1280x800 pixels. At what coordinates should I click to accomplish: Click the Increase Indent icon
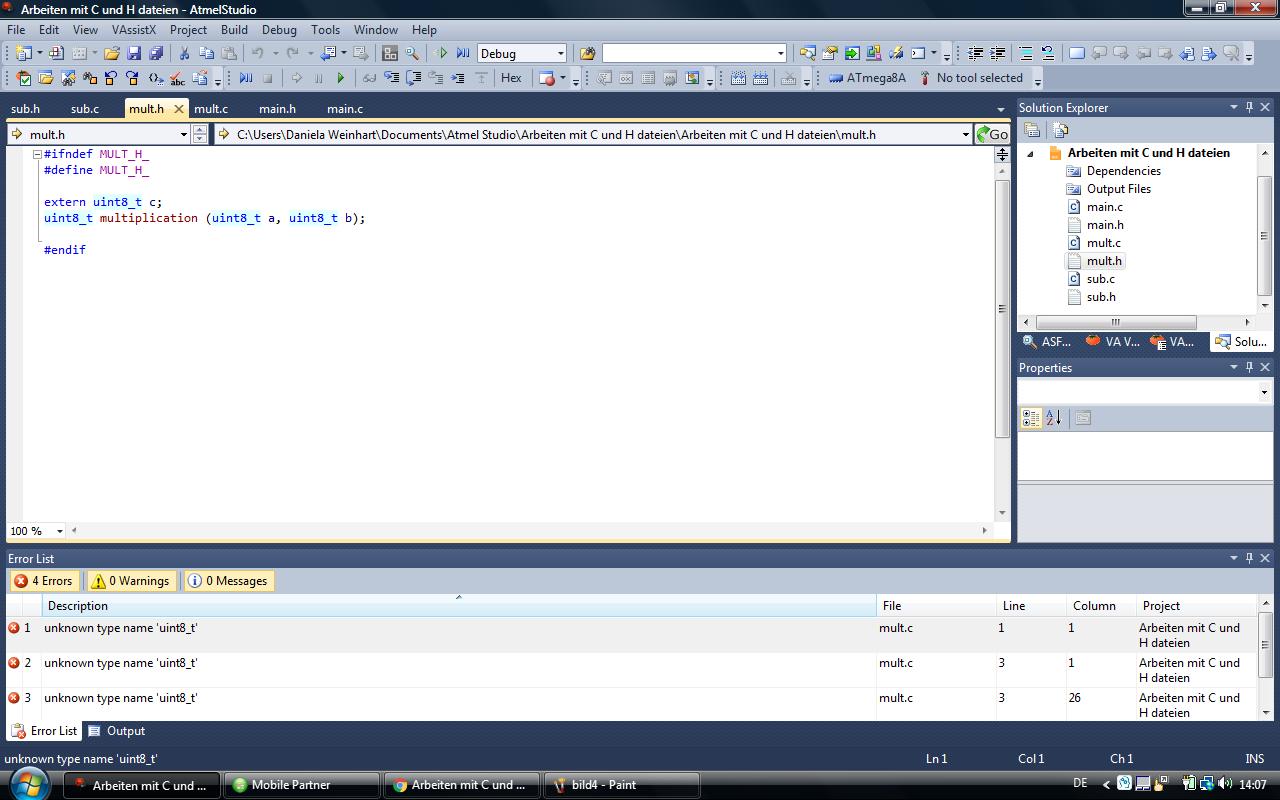tap(997, 53)
